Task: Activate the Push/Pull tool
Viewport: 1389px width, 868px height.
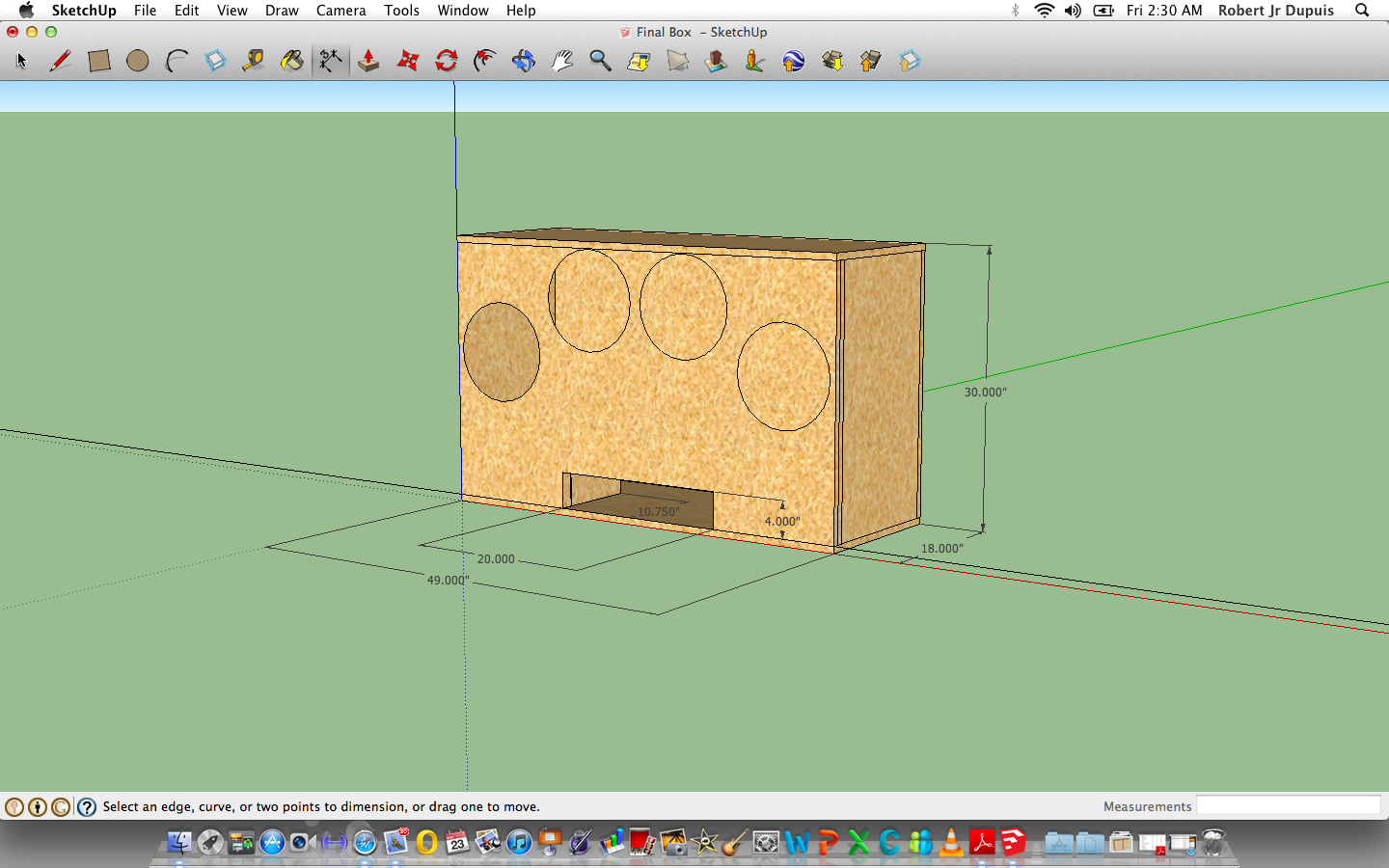Action: tap(368, 61)
